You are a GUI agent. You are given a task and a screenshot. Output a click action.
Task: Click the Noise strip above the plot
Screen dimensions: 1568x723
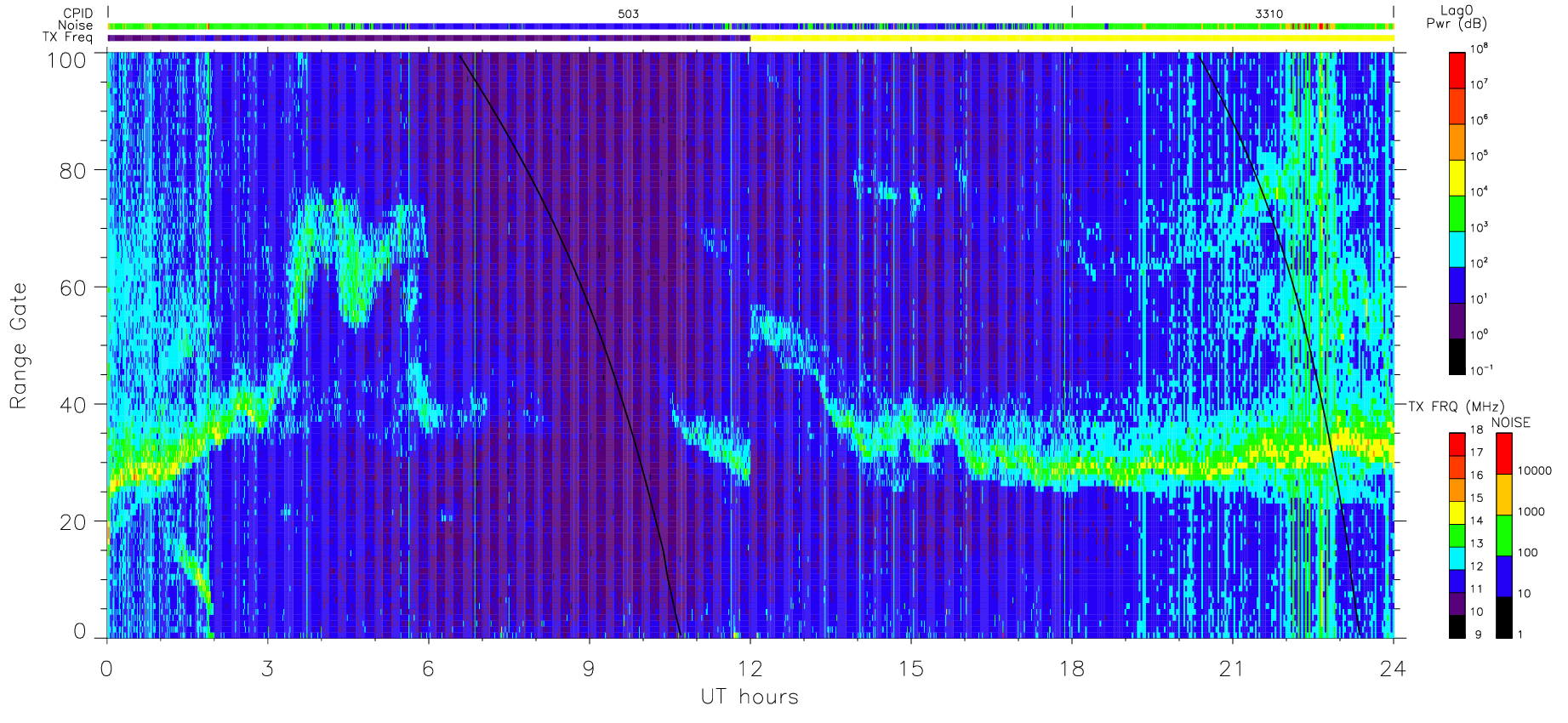pos(751,26)
